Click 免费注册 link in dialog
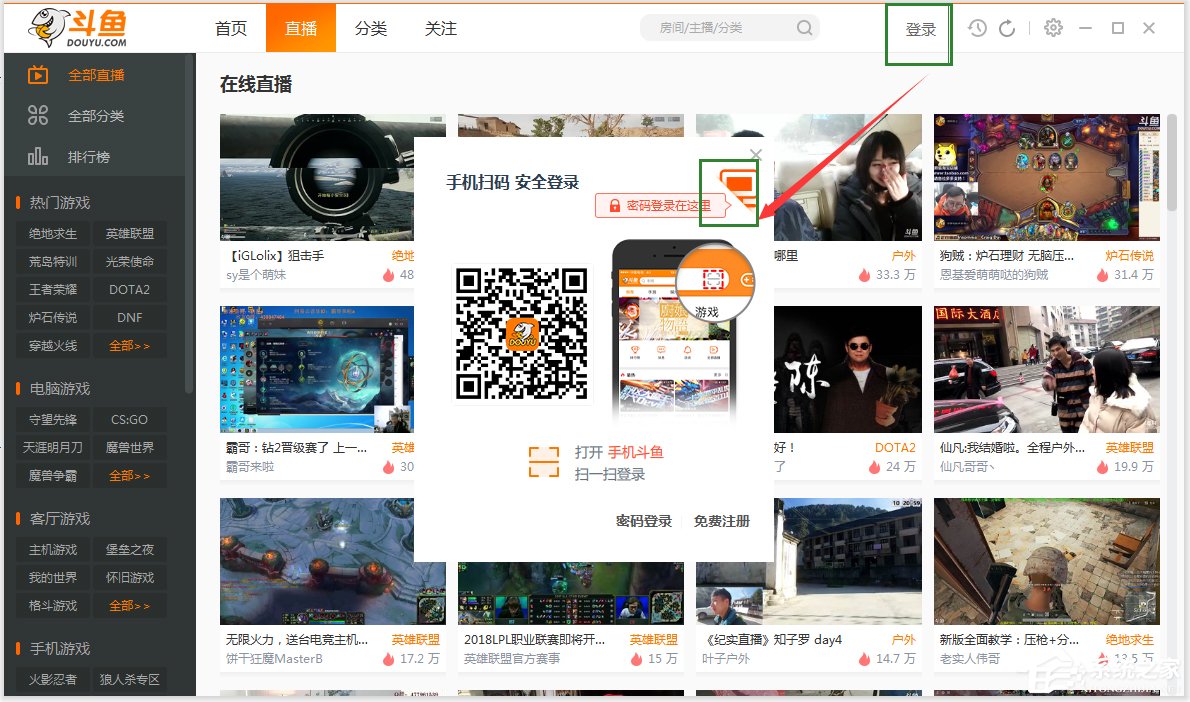This screenshot has width=1190, height=702. (722, 521)
